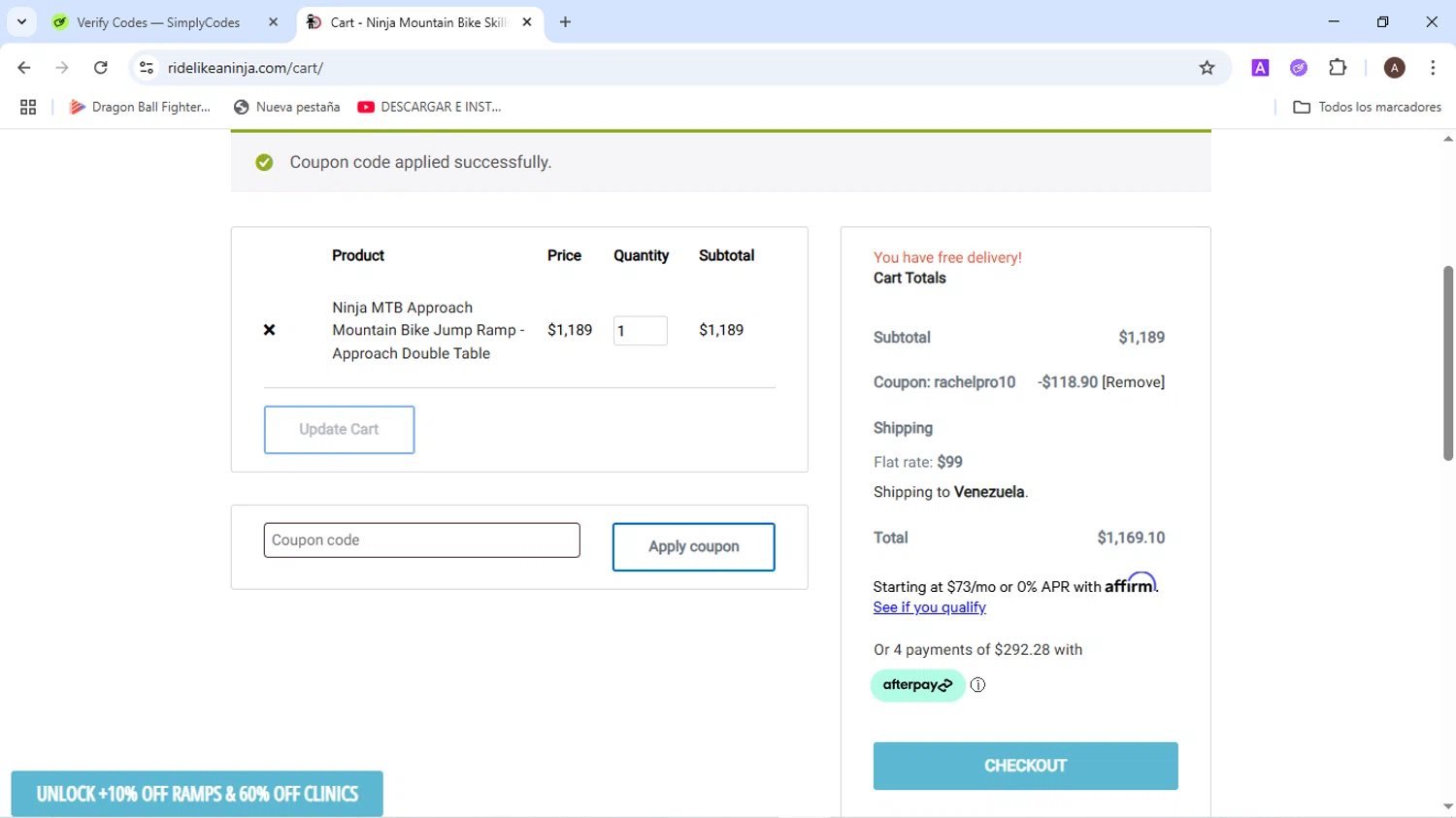Viewport: 1456px width, 818px height.
Task: Go back to previous page
Action: [24, 68]
